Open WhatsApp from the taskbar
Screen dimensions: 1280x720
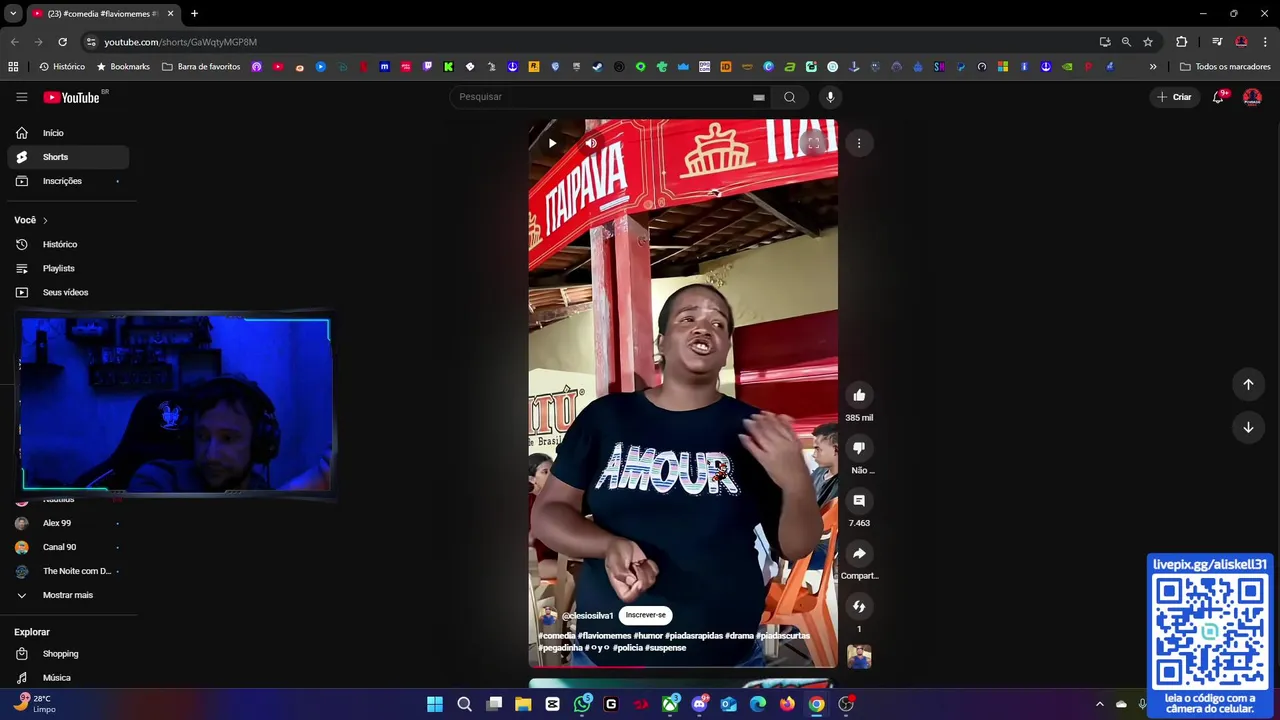[x=582, y=704]
